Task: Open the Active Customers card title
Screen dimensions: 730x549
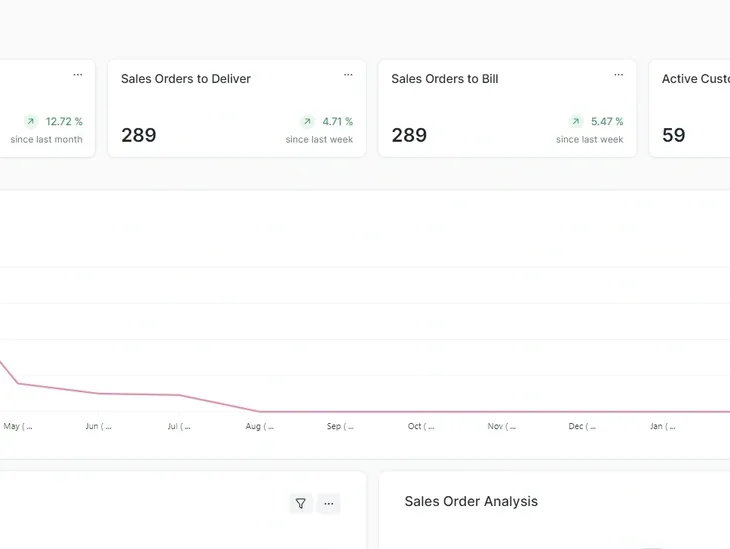Action: (x=696, y=79)
